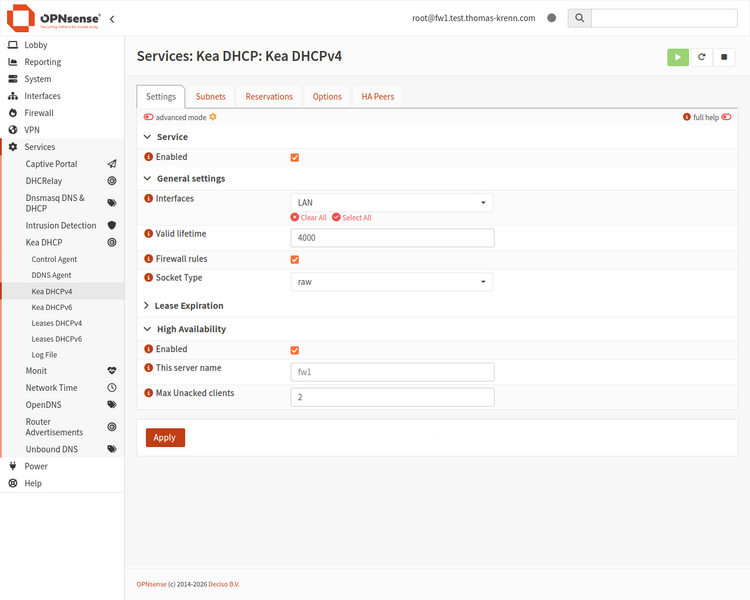Click the This server name field
This screenshot has width=750, height=600.
(392, 372)
